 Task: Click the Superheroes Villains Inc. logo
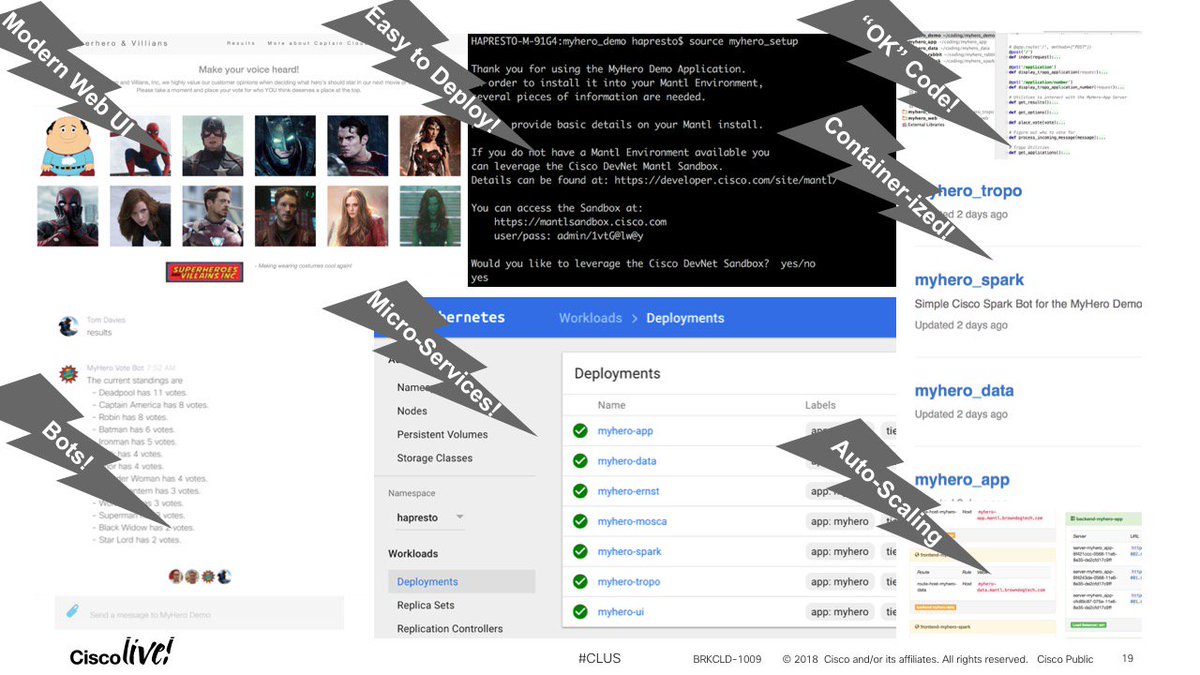205,271
